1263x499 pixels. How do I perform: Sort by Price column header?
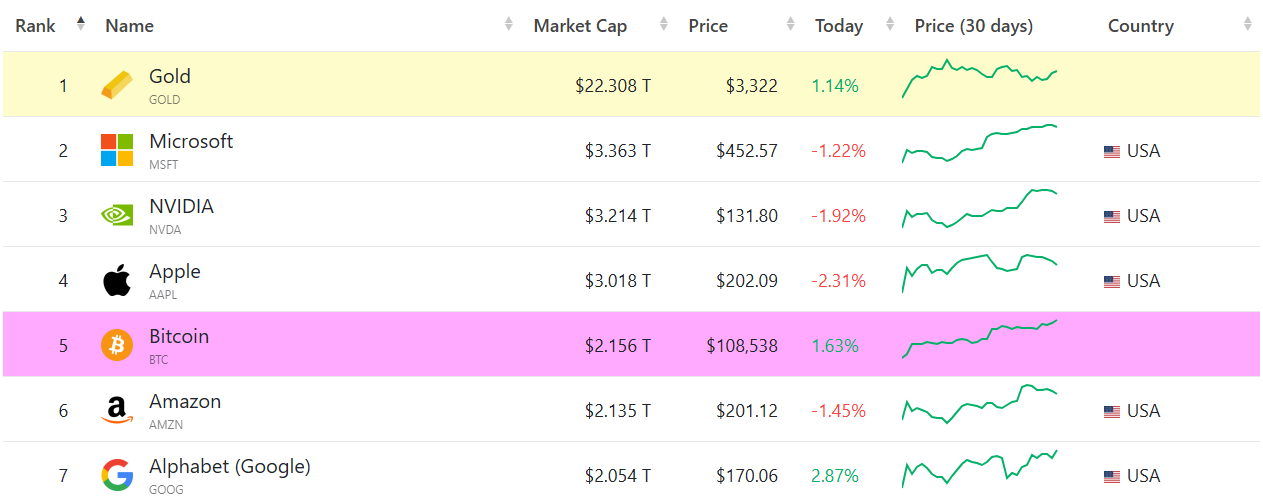pyautogui.click(x=708, y=26)
